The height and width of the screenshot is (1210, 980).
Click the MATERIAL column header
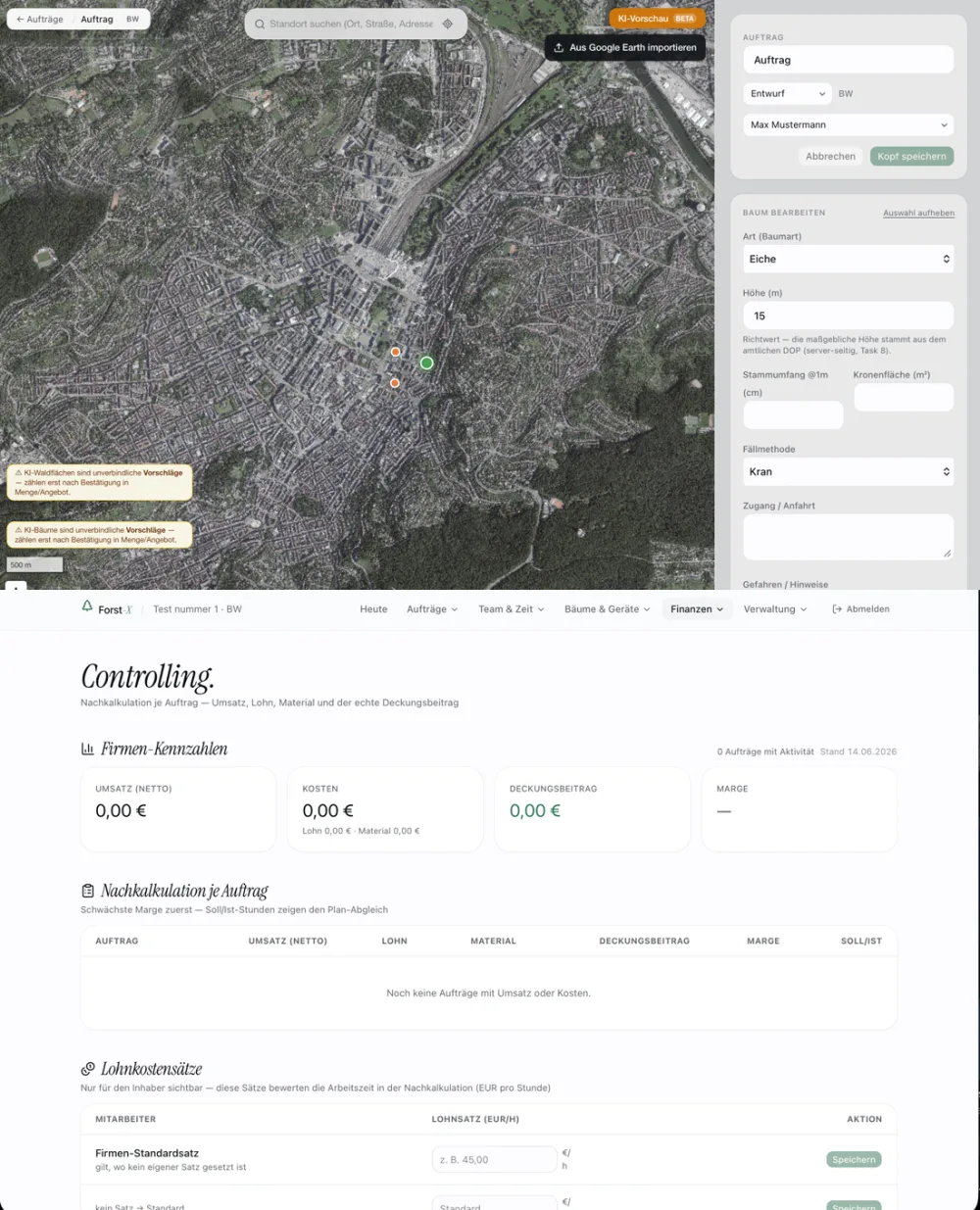493,941
